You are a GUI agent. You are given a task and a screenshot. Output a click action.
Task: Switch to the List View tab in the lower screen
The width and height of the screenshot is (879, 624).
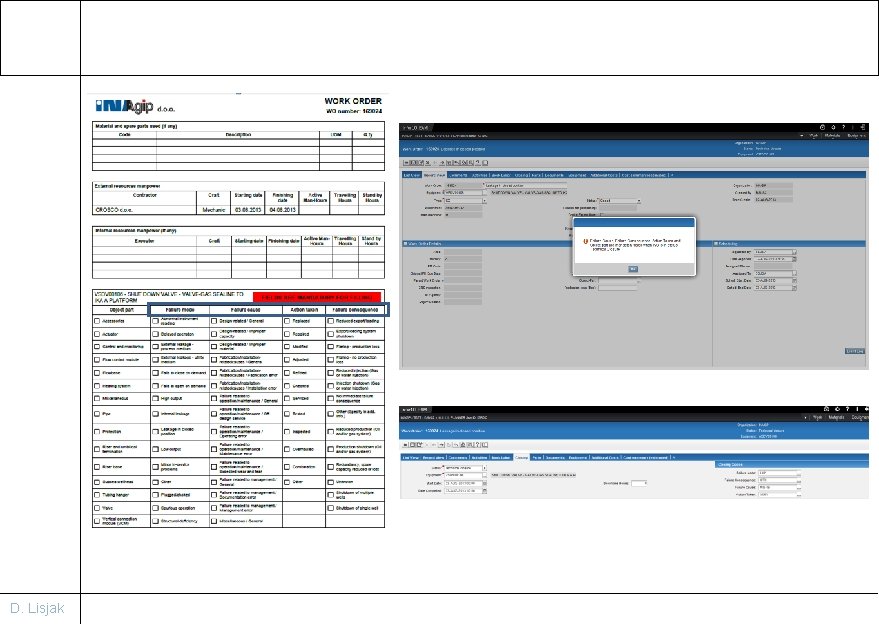[410, 457]
